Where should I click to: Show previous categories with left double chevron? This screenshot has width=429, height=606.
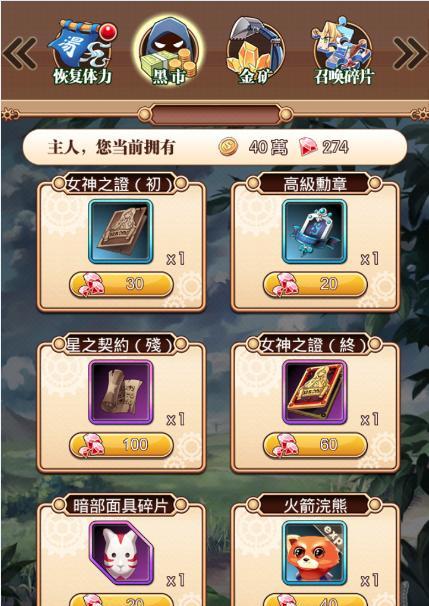click(x=19, y=53)
